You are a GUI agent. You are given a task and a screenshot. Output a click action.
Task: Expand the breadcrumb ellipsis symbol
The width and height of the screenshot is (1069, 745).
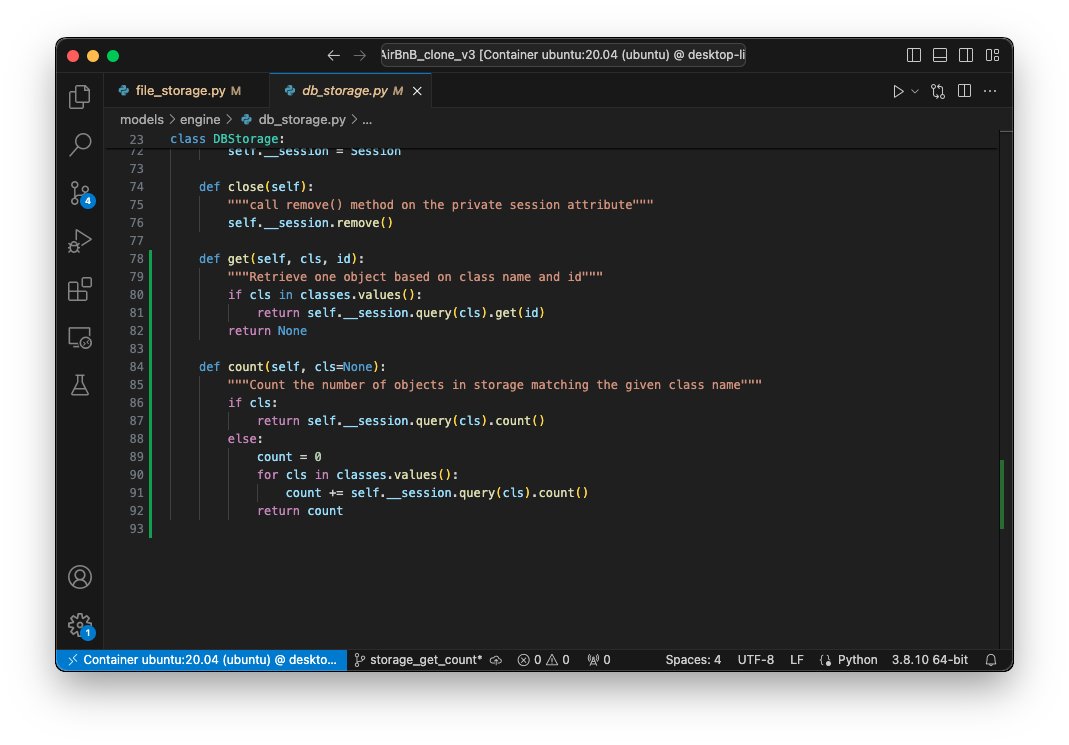point(367,120)
